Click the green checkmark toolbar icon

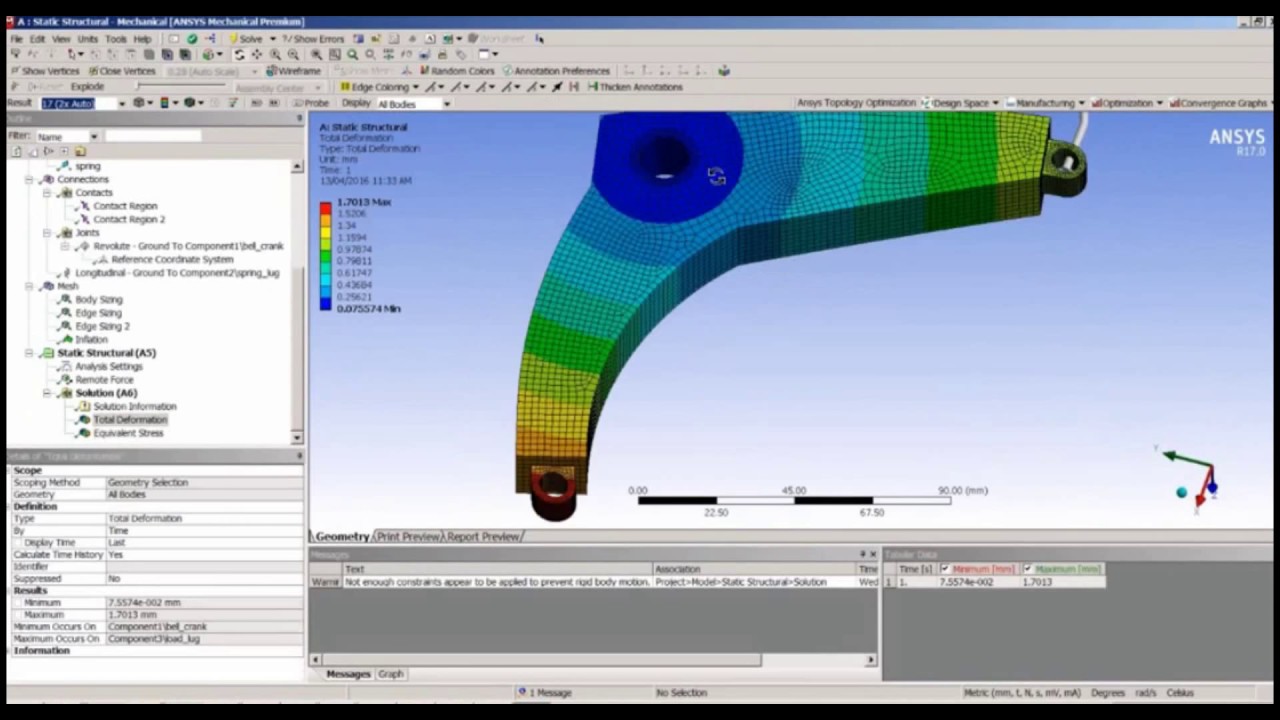click(192, 39)
